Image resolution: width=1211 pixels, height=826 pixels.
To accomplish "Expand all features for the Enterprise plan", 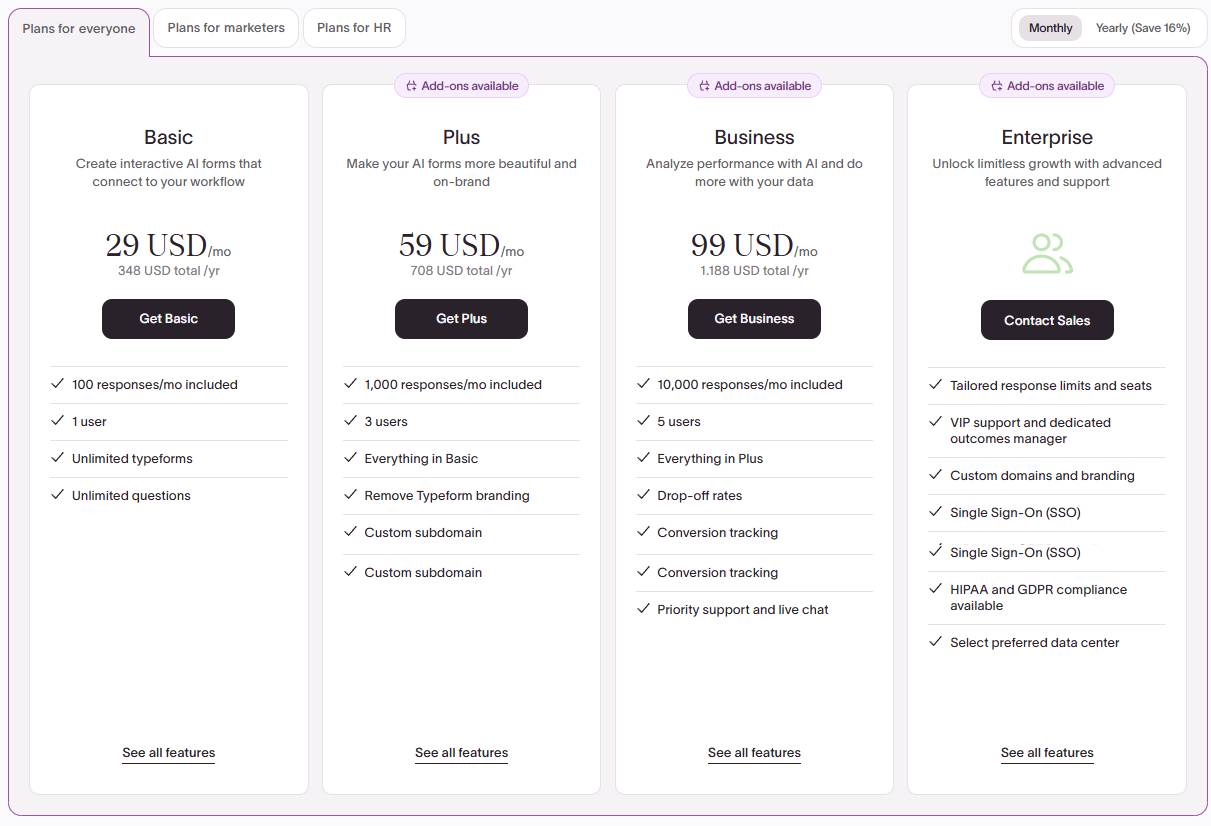I will [x=1047, y=752].
